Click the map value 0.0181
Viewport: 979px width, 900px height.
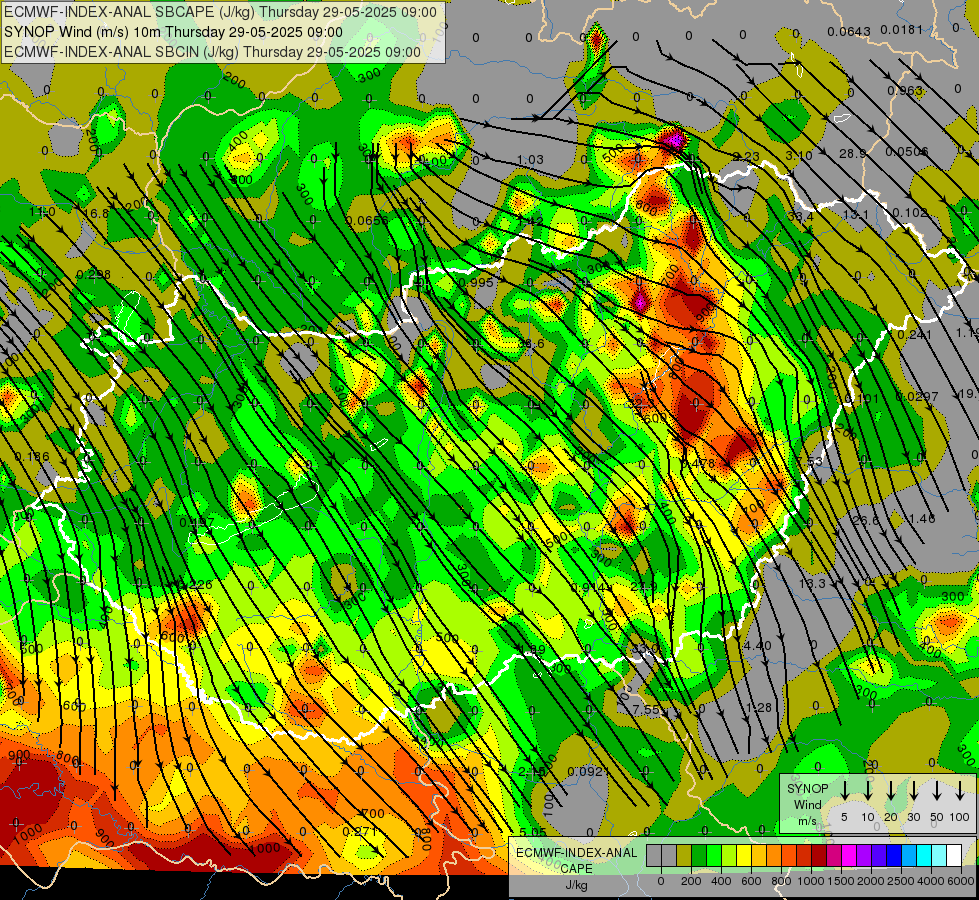pyautogui.click(x=901, y=29)
